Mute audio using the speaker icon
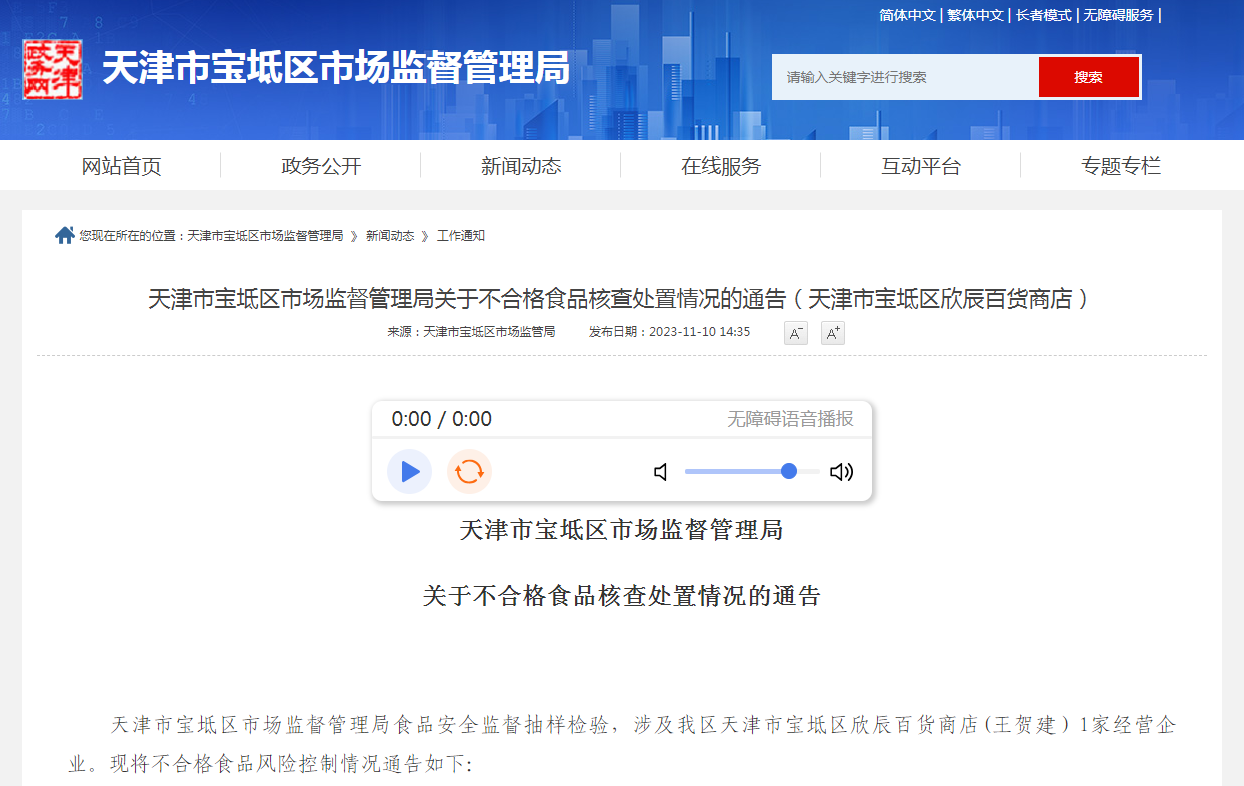1244x786 pixels. click(661, 472)
